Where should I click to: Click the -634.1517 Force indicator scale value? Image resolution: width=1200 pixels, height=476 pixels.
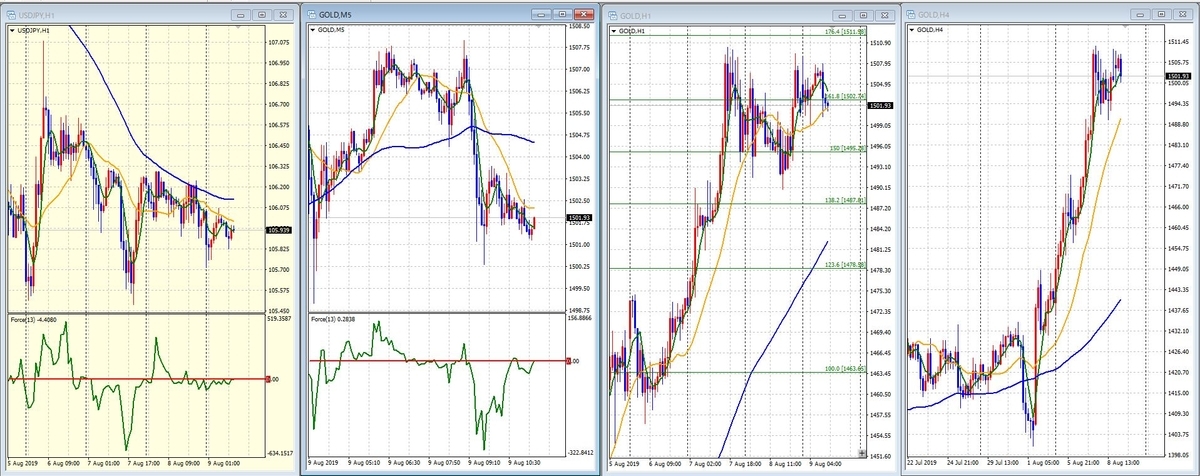[x=281, y=451]
